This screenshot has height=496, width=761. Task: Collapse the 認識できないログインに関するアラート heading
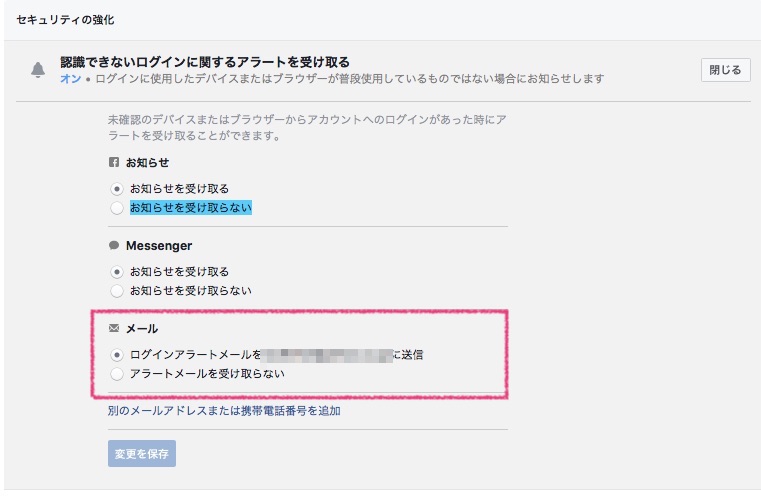[205, 62]
